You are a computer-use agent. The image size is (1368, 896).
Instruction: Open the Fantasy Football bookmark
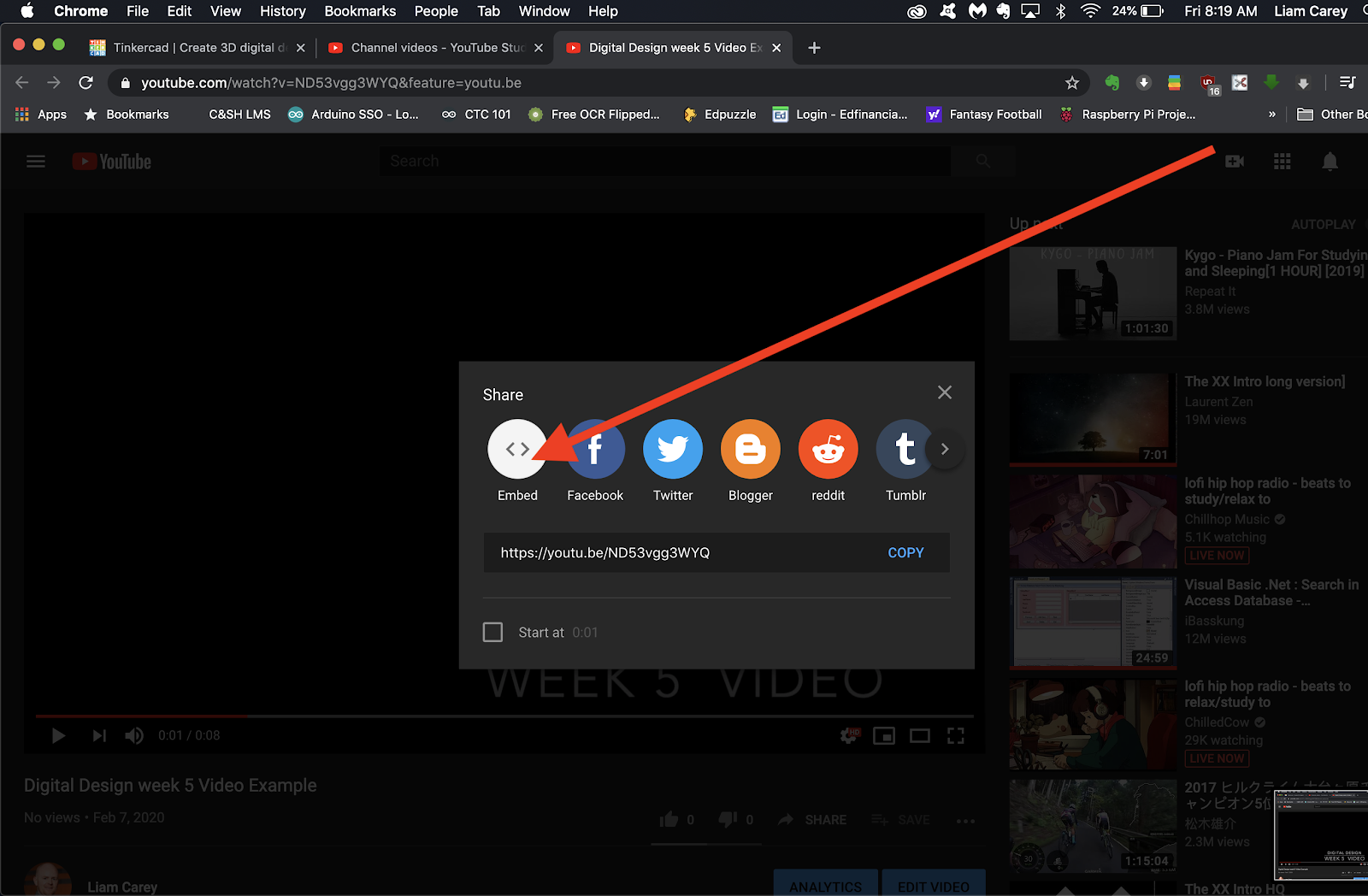click(985, 115)
